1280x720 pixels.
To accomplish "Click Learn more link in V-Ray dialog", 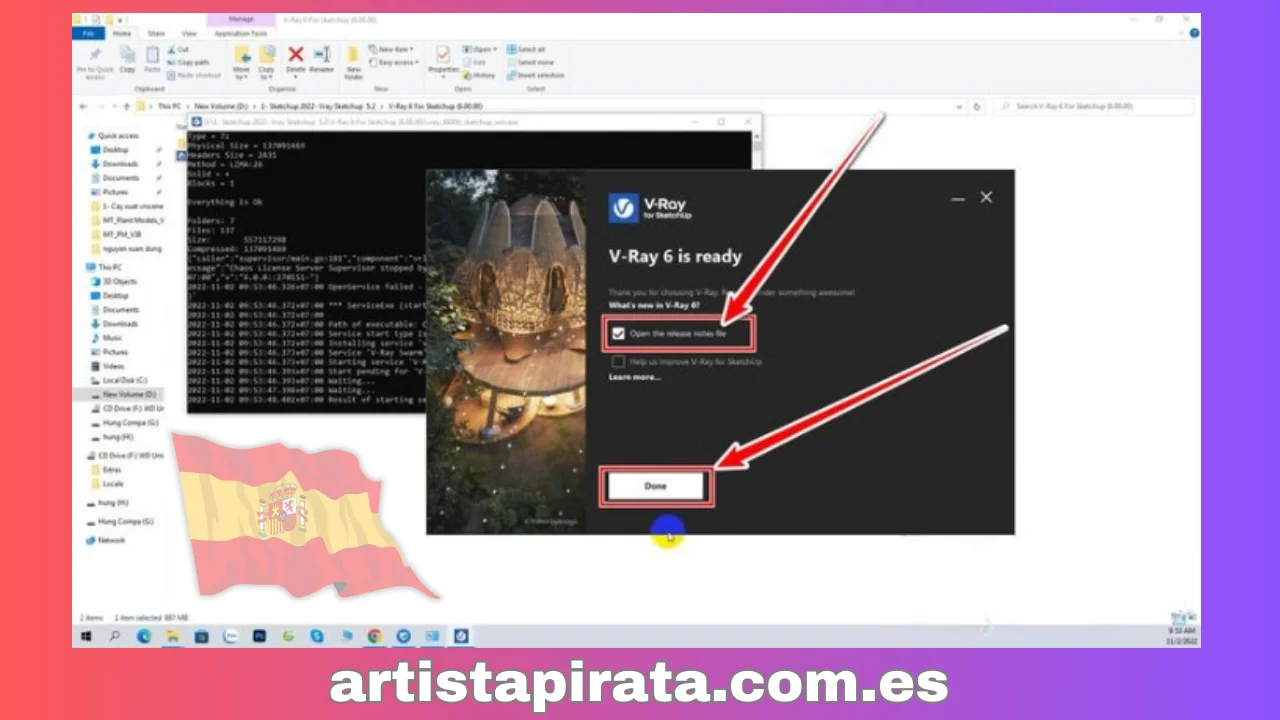I will click(634, 377).
